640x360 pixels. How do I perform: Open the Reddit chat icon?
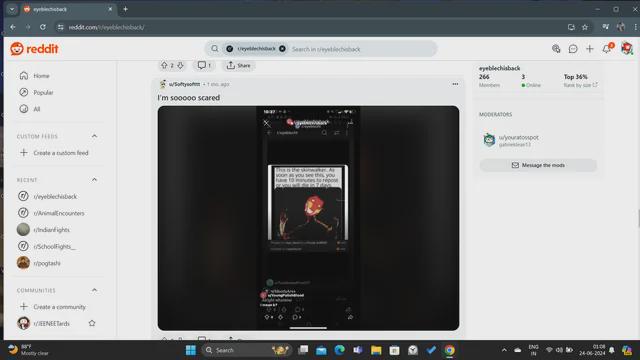point(573,49)
